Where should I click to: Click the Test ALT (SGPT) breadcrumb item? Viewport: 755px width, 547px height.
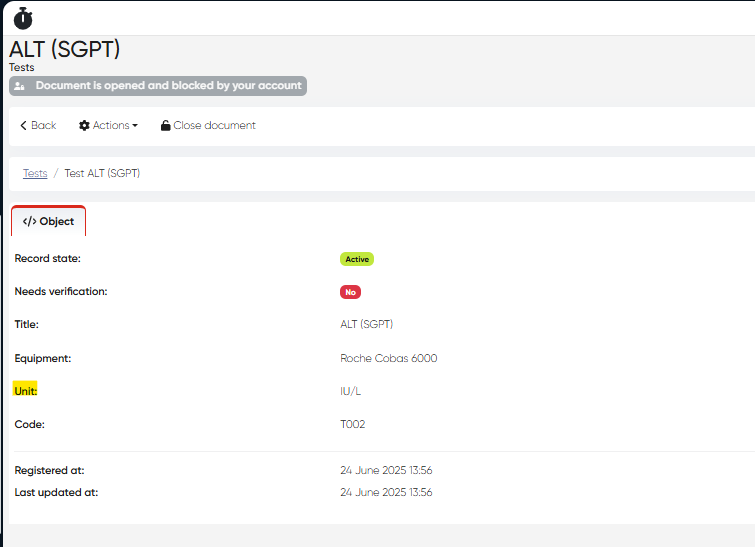click(x=102, y=173)
